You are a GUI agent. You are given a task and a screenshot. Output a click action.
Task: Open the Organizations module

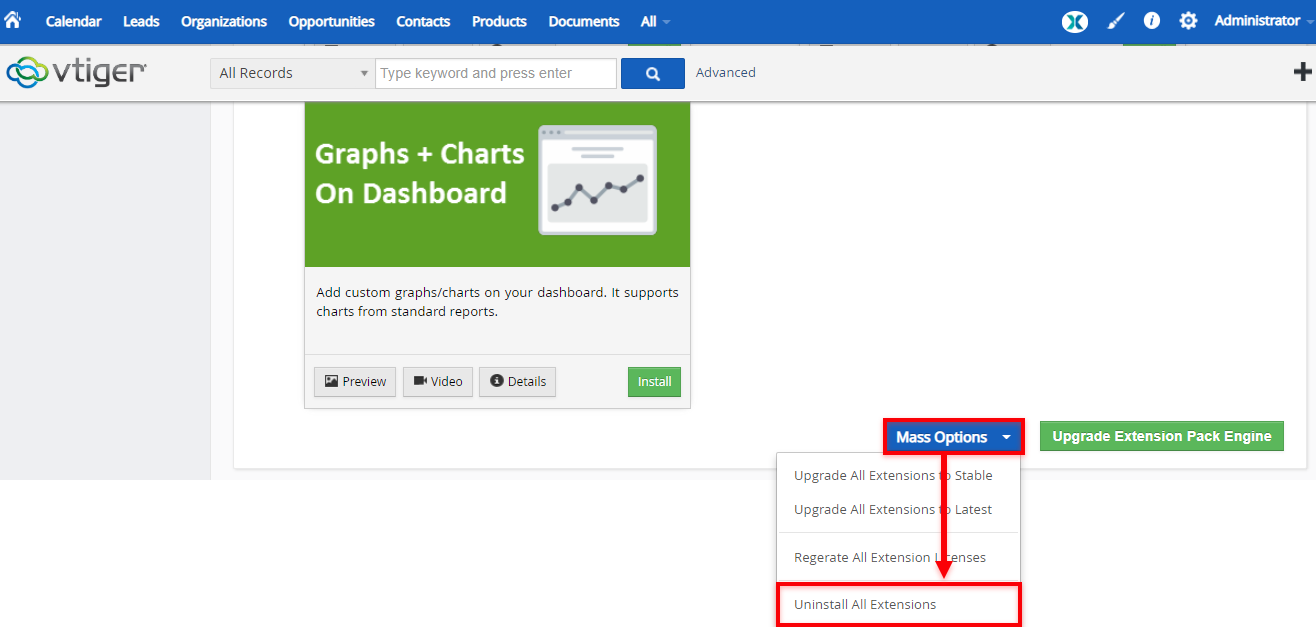[x=224, y=21]
